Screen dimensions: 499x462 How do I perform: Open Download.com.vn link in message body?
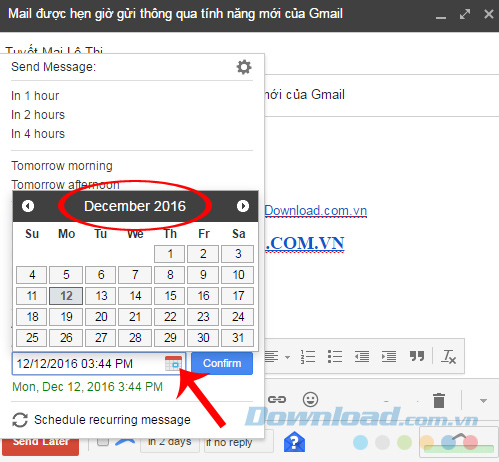316,211
